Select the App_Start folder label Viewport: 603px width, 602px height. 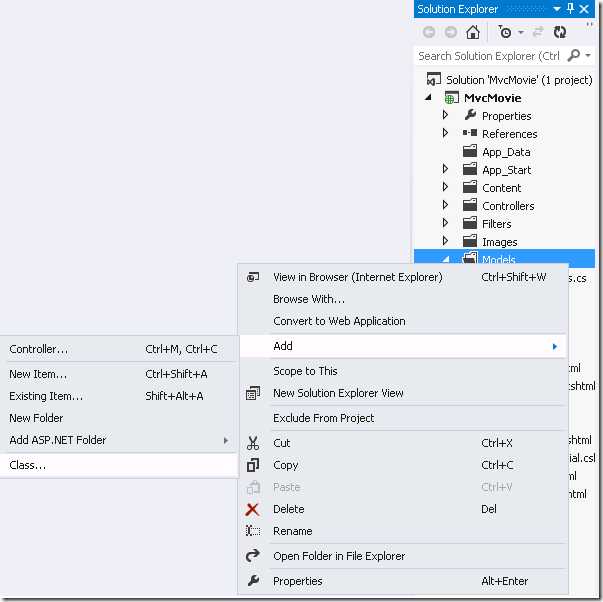click(x=506, y=170)
